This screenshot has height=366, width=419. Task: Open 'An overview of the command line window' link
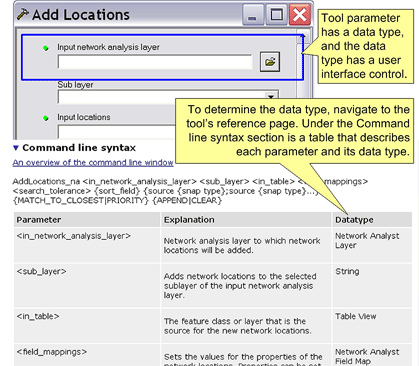coord(93,163)
